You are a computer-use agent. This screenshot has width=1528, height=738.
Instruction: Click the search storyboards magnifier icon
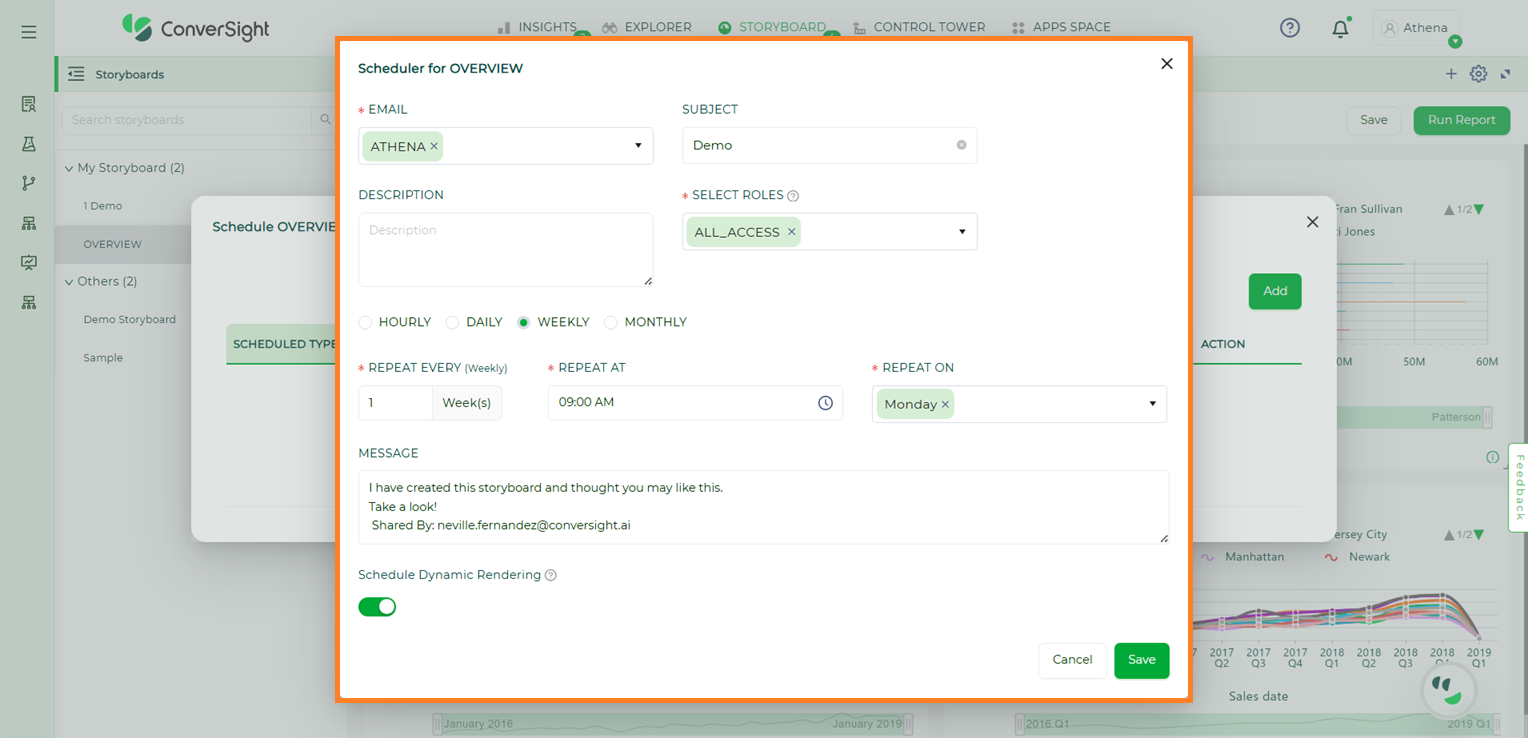tap(325, 120)
